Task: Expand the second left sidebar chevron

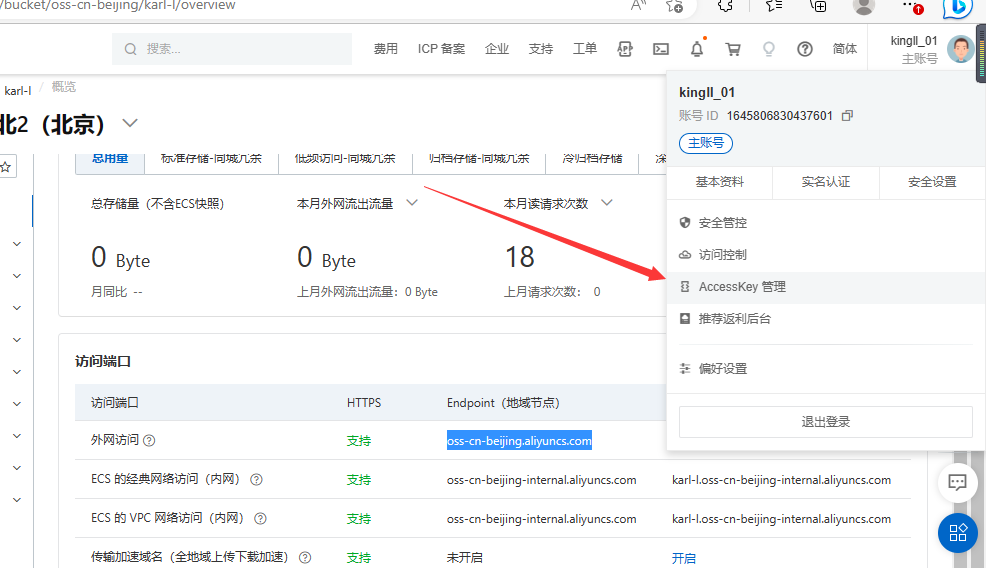Action: pyautogui.click(x=17, y=276)
